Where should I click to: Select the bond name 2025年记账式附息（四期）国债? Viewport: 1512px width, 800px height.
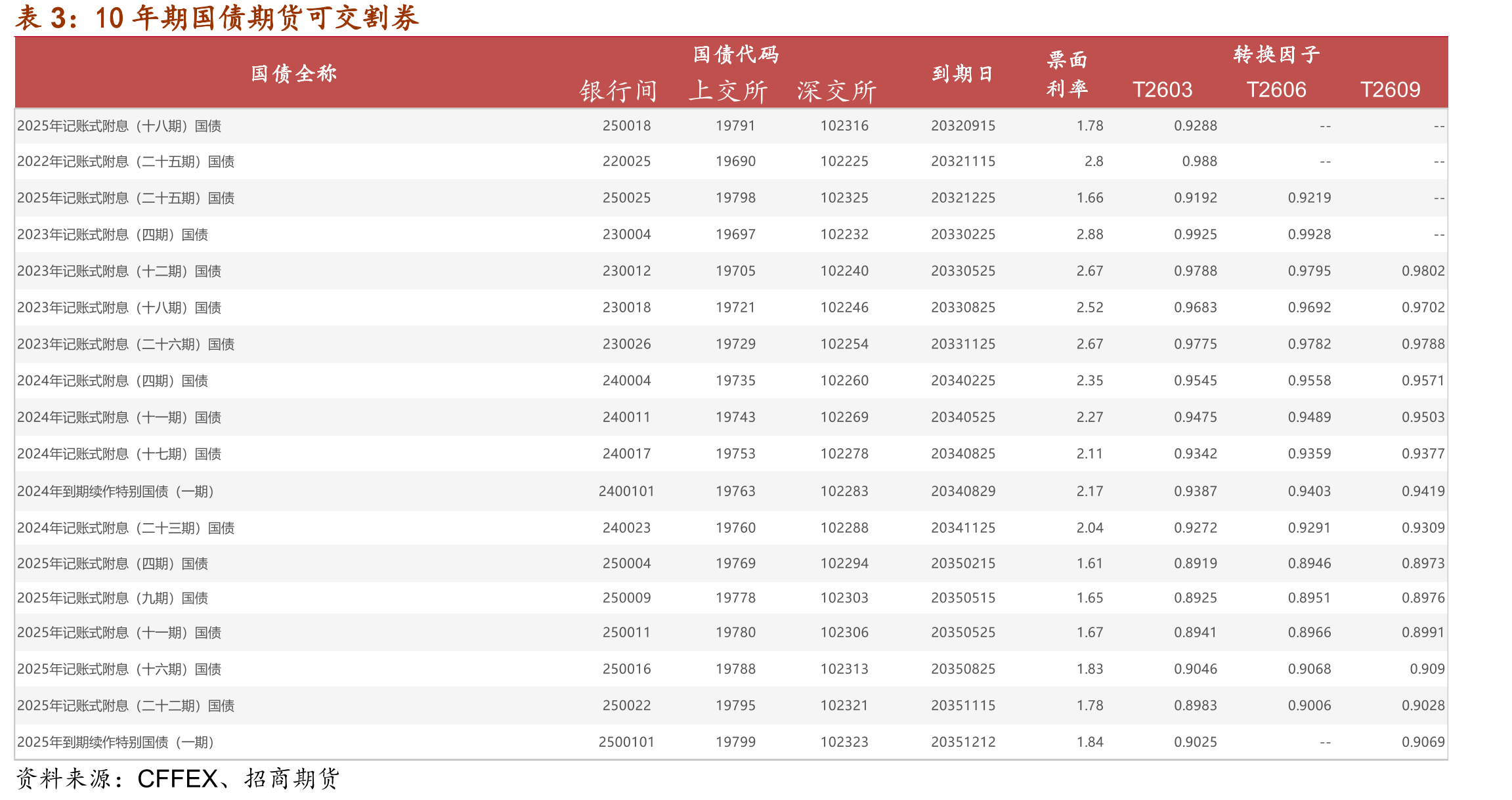(113, 564)
